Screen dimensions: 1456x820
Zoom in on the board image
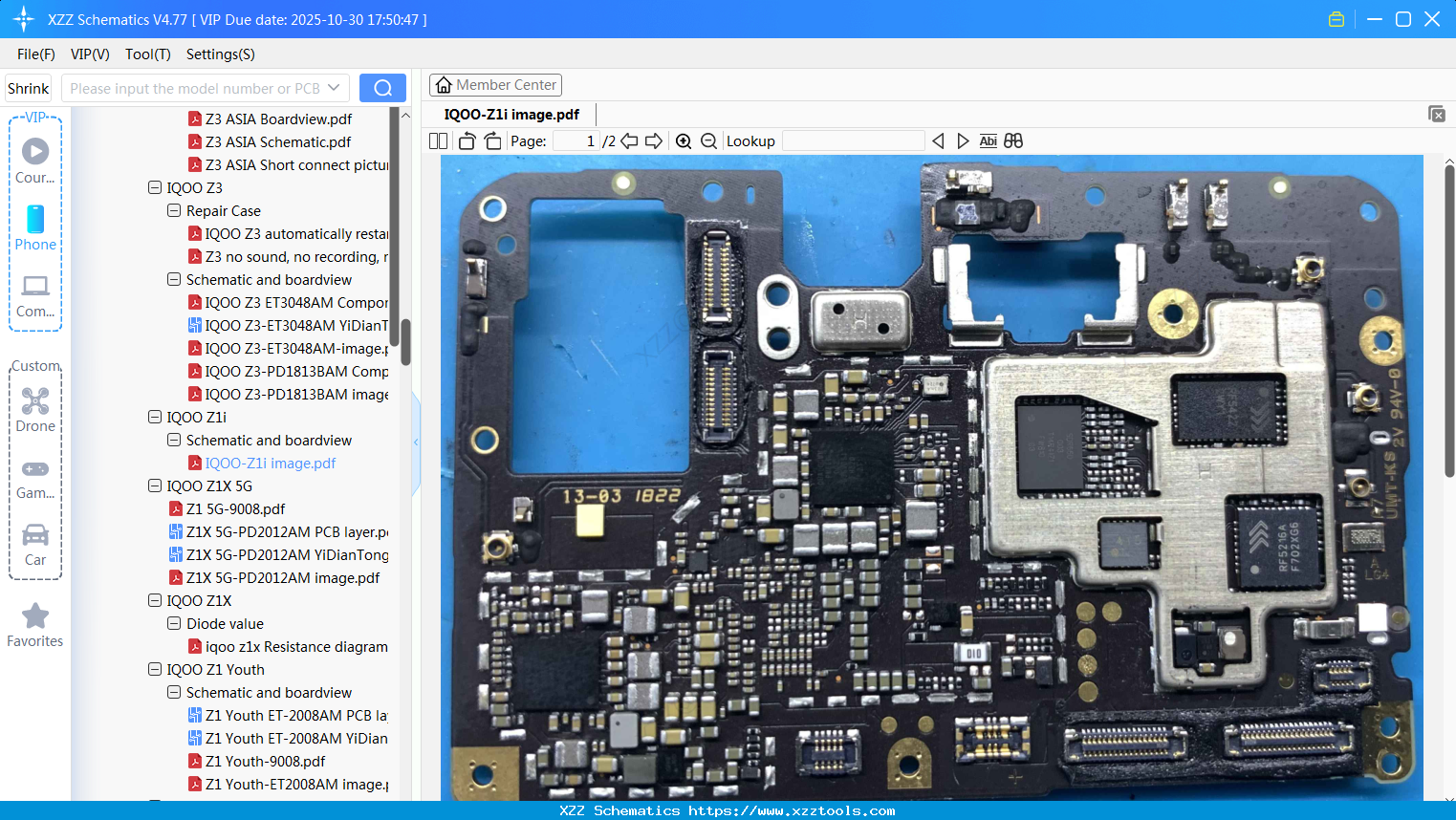(684, 140)
